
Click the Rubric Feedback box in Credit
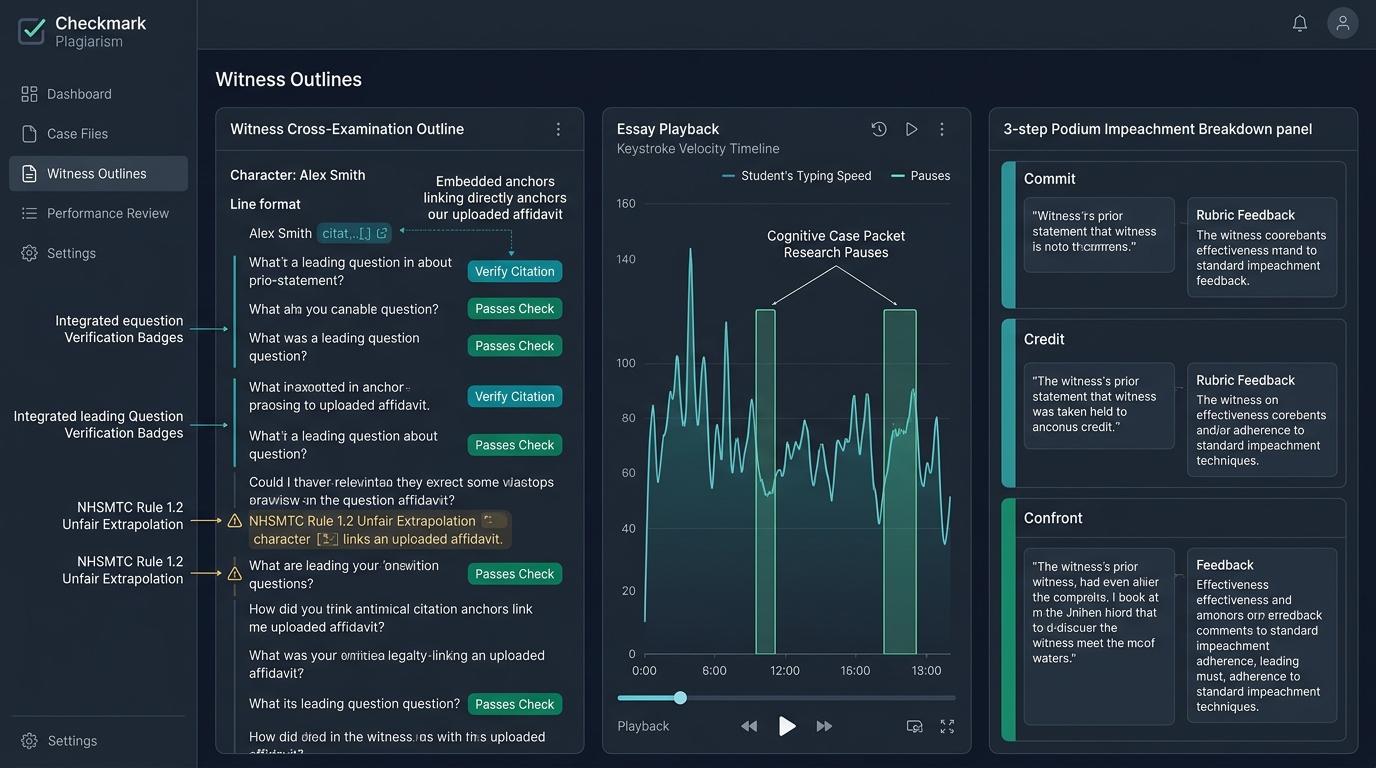click(1262, 420)
